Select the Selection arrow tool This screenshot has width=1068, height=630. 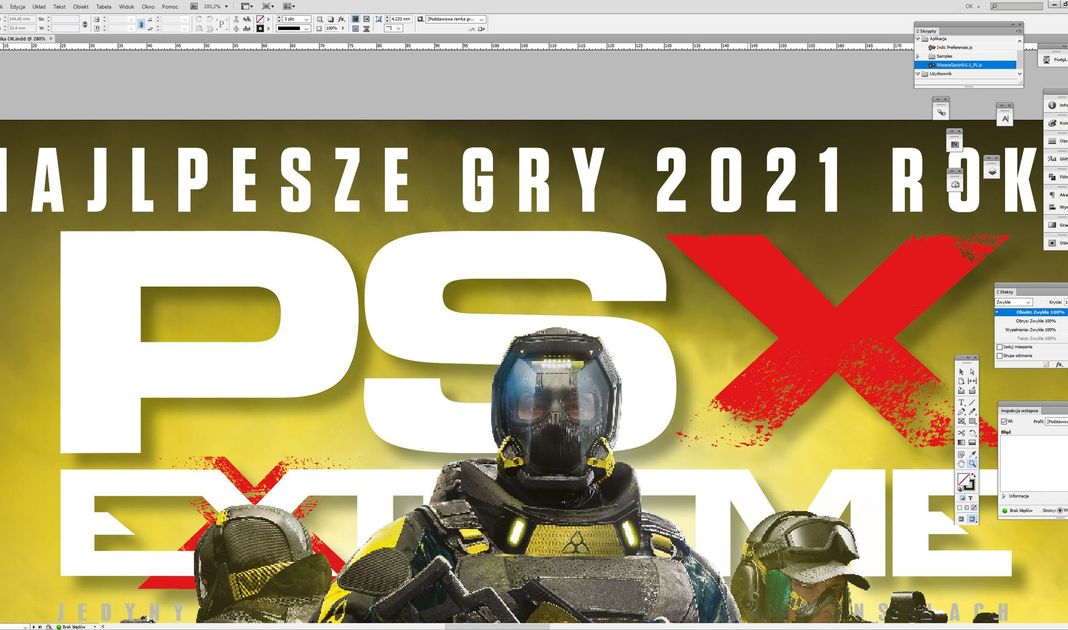[962, 372]
